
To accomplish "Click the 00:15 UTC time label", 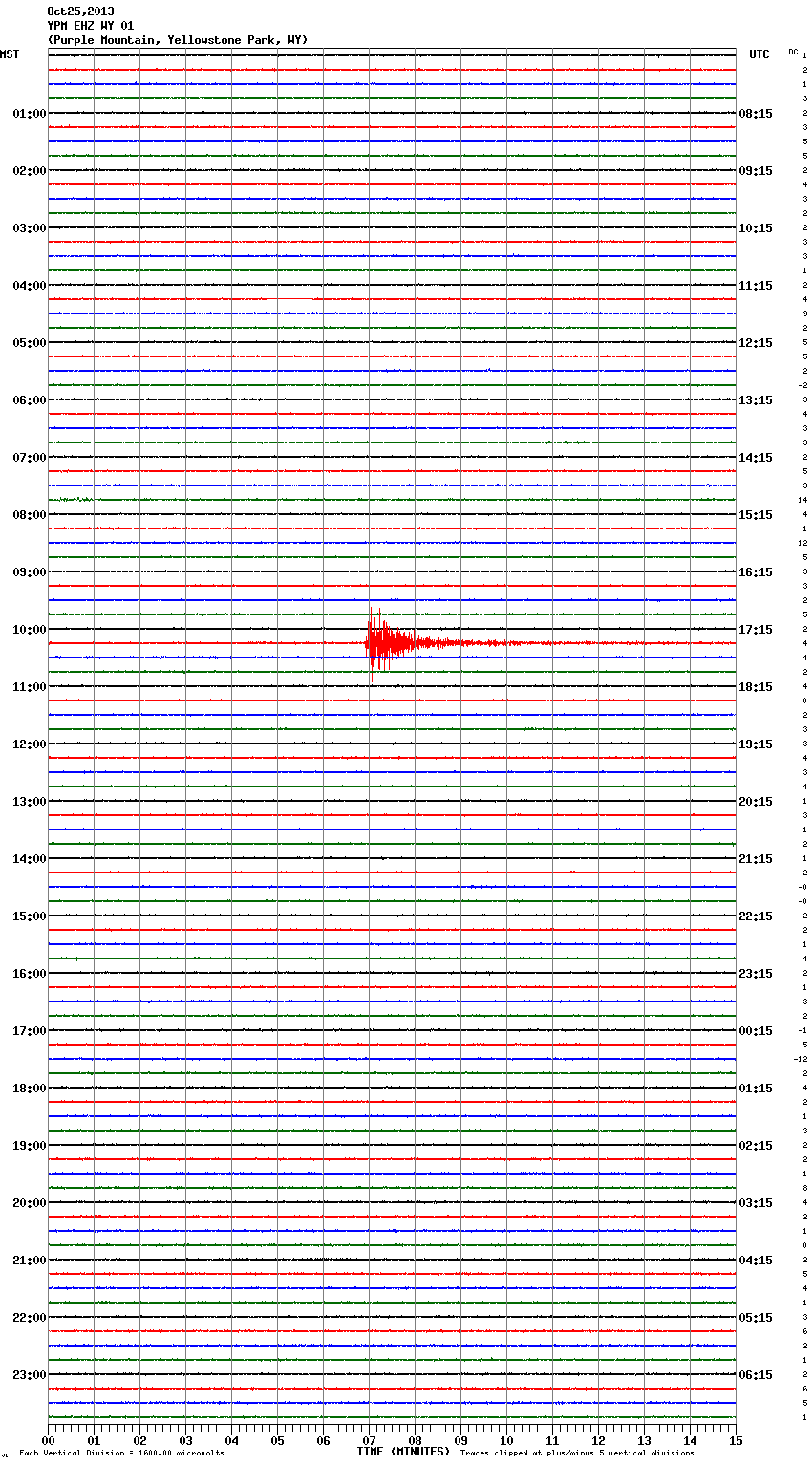I will [x=756, y=1031].
